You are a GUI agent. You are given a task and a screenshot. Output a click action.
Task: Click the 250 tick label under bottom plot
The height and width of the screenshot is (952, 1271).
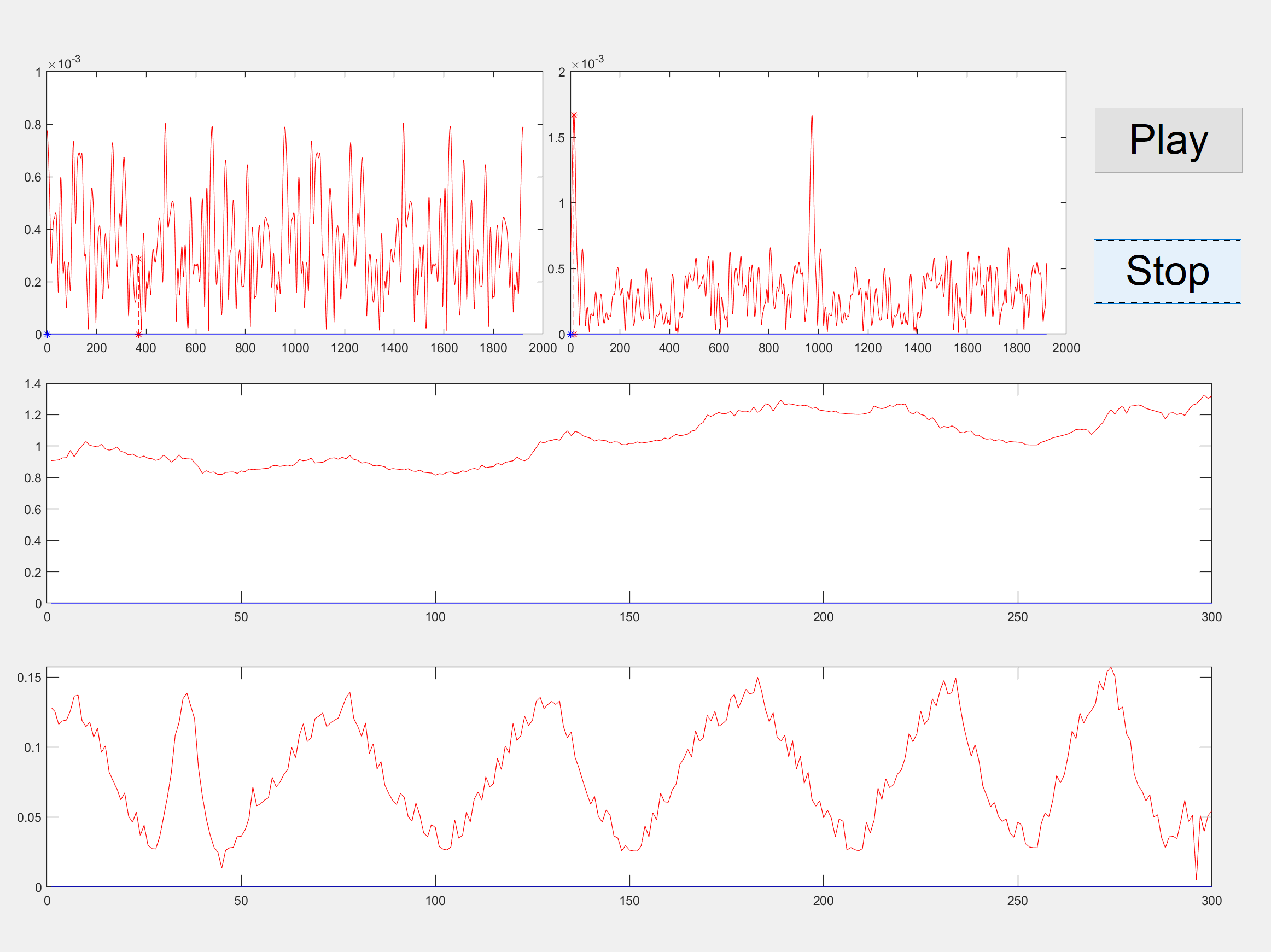(x=1017, y=901)
